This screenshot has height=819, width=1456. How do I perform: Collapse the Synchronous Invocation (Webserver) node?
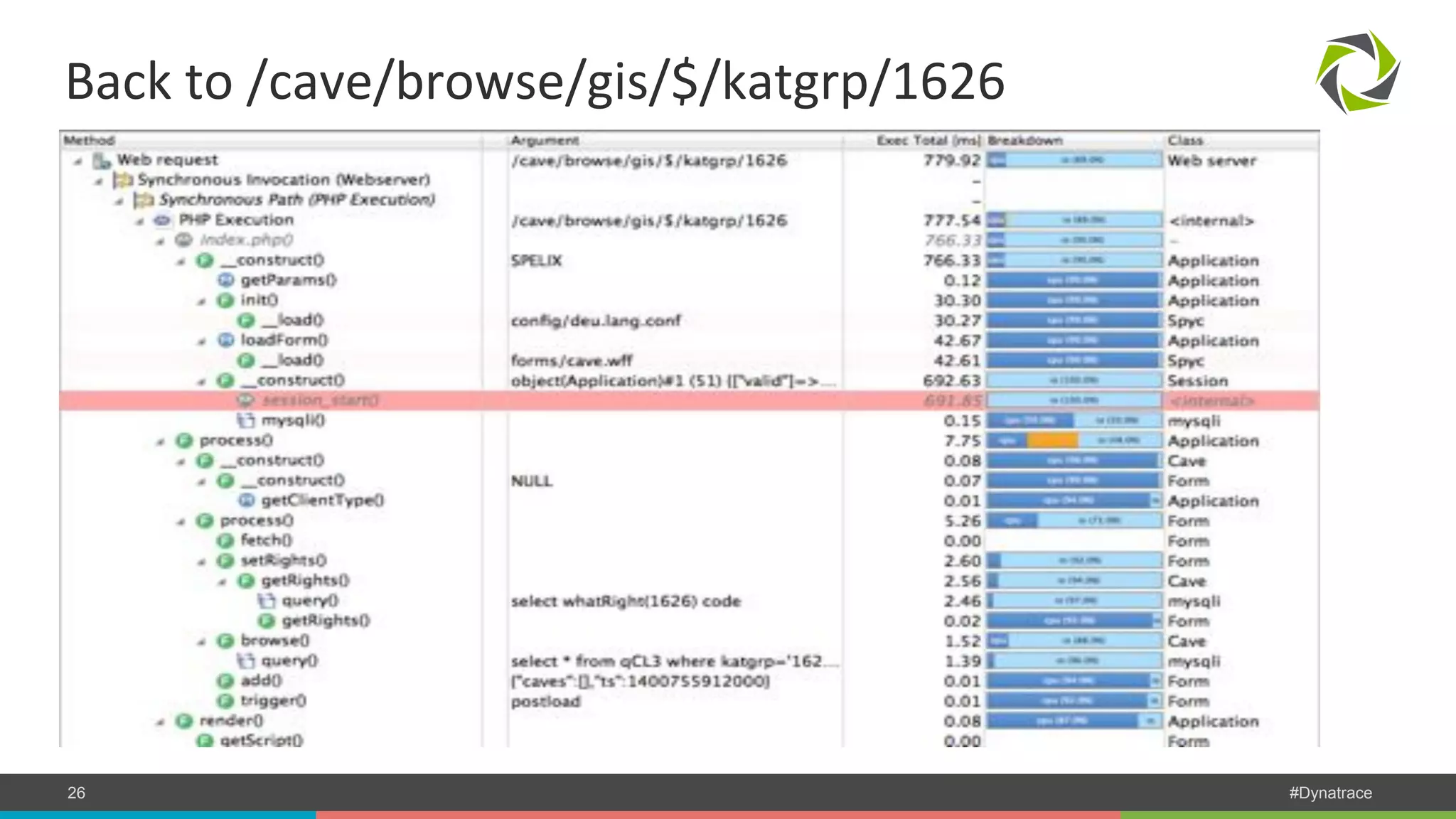pos(99,182)
